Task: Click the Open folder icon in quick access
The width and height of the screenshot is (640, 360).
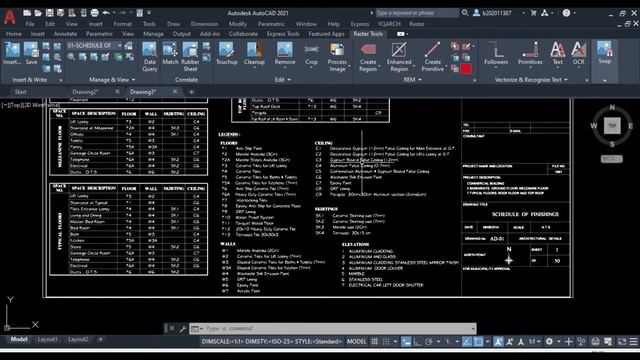Action: (38, 13)
